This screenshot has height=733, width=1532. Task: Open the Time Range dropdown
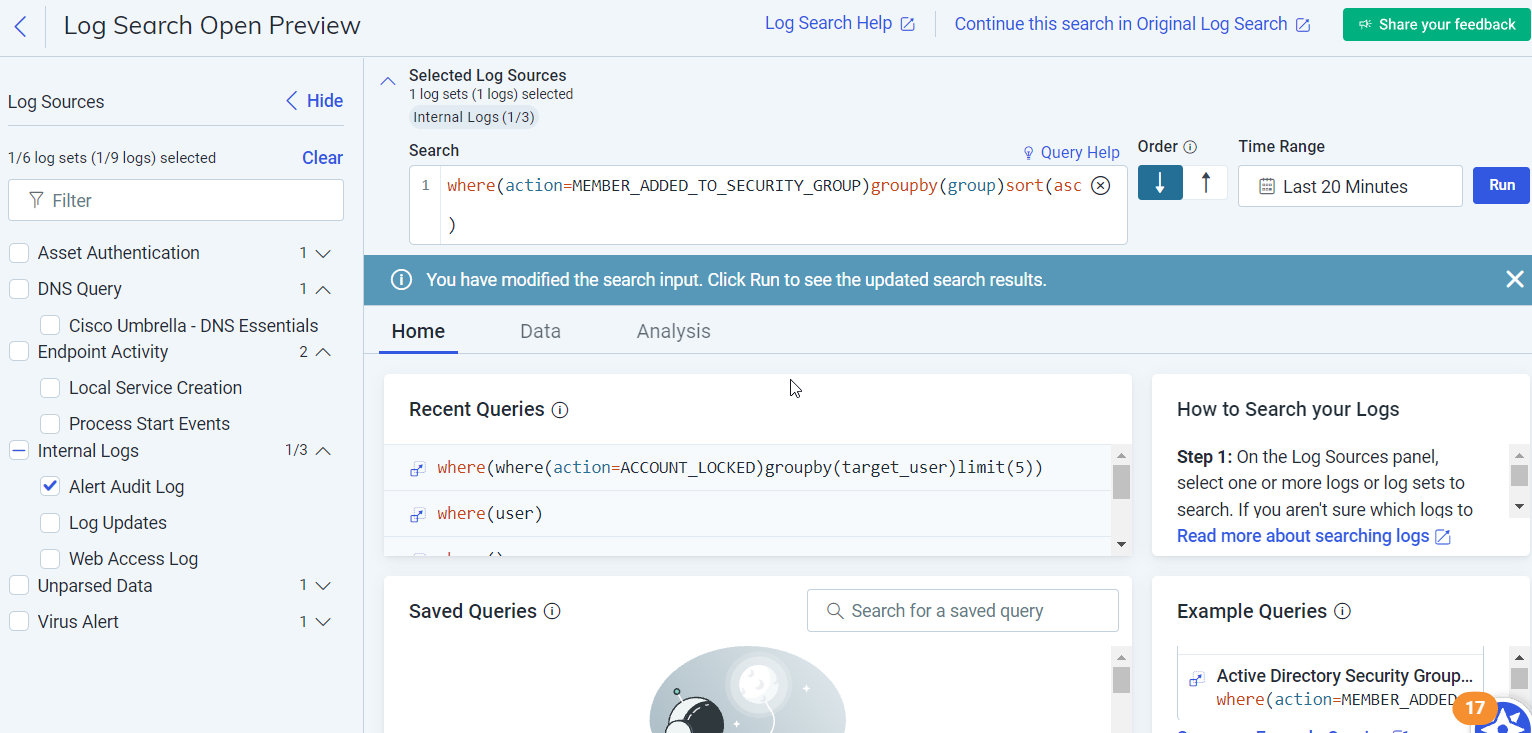1349,187
